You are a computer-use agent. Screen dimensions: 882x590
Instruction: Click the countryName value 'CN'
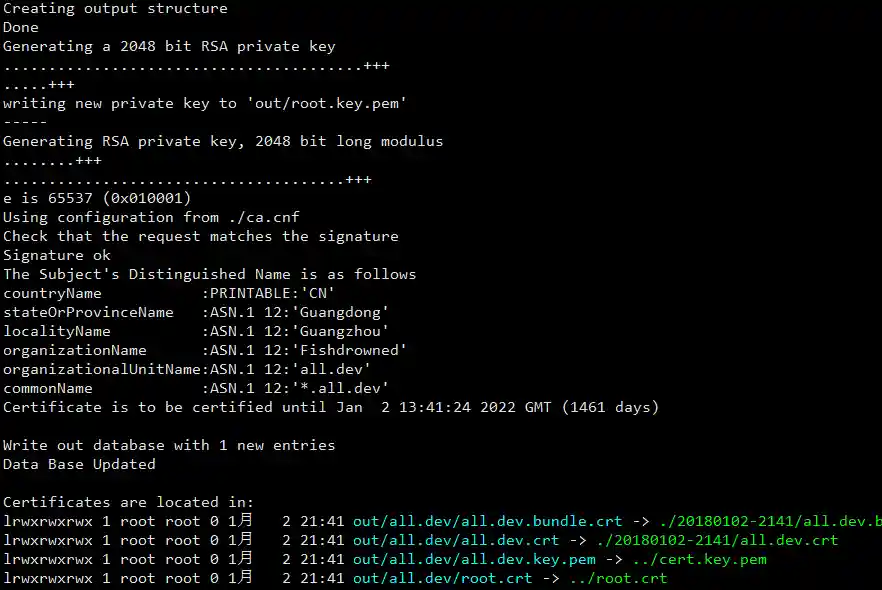(318, 293)
